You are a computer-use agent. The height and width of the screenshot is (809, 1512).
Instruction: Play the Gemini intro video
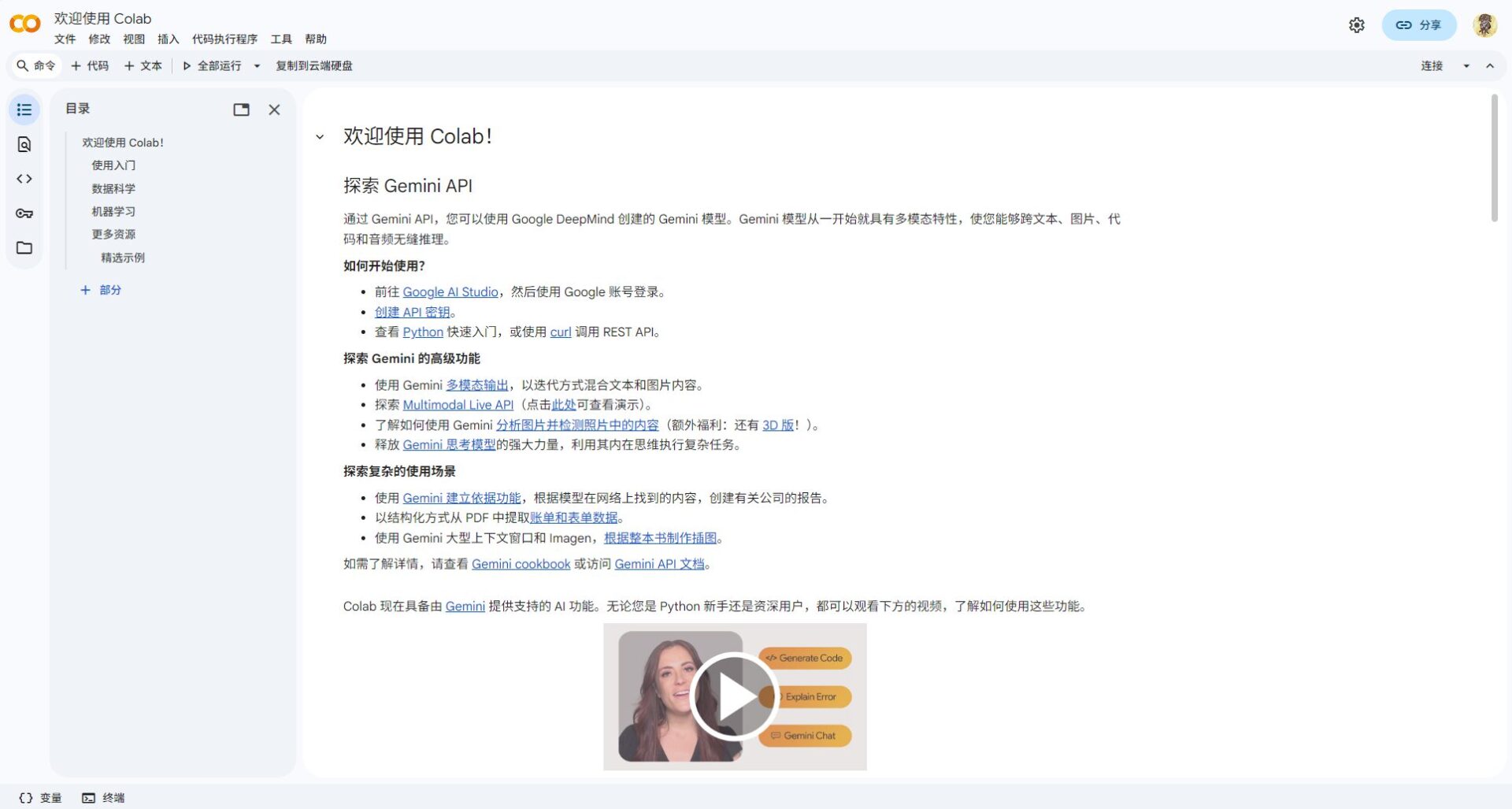(x=734, y=697)
